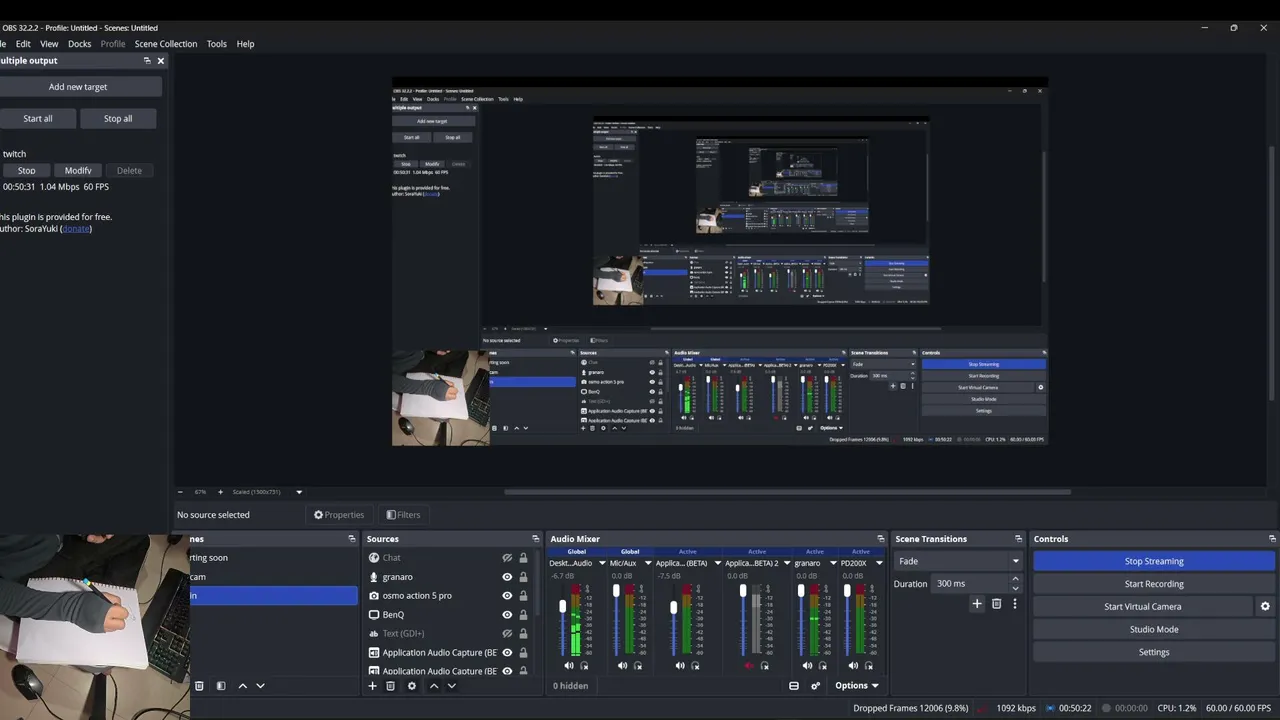
Task: Toggle audio mixer layout icon
Action: (794, 686)
